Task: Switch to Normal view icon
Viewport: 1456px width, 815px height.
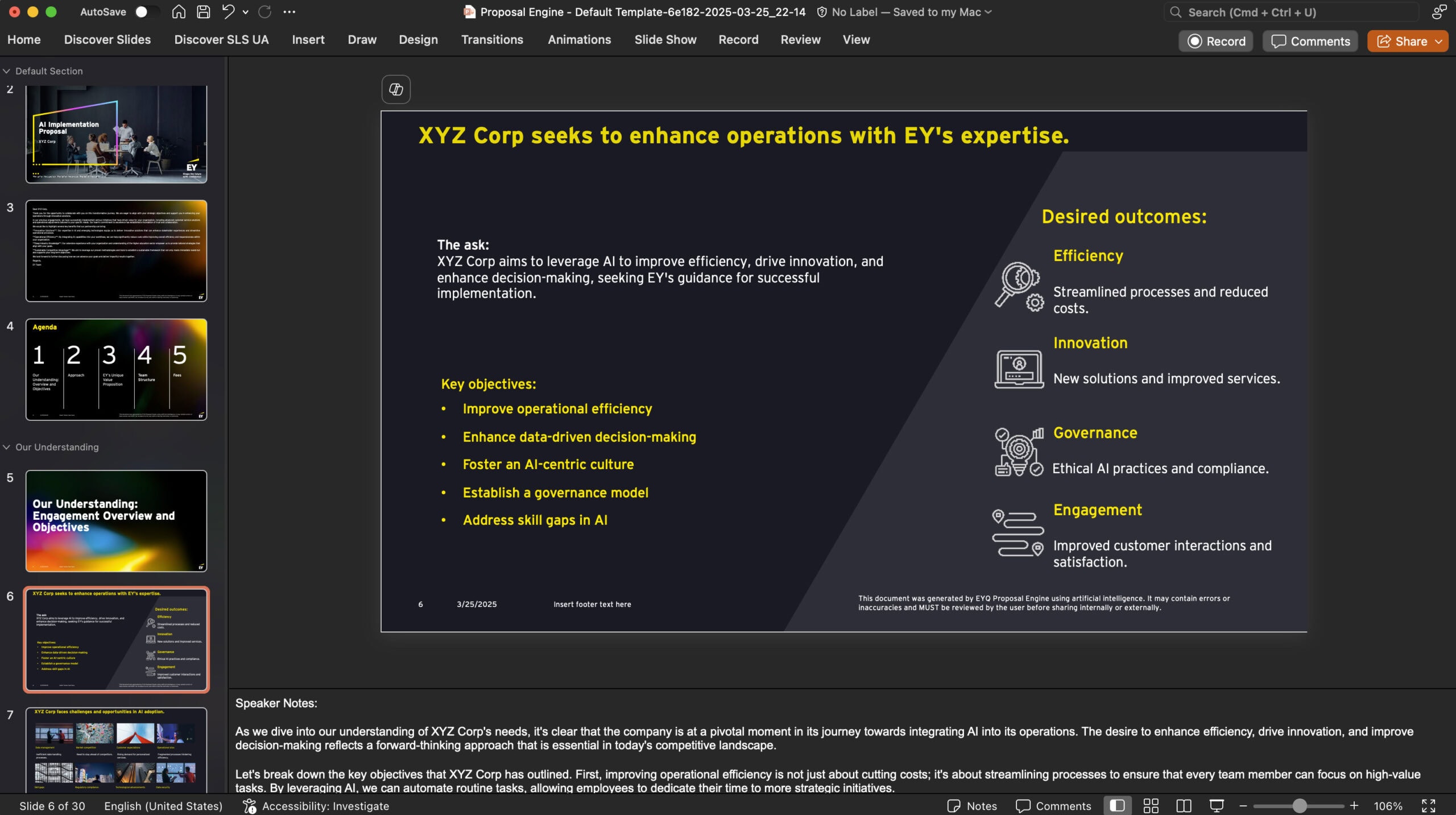Action: (1117, 806)
